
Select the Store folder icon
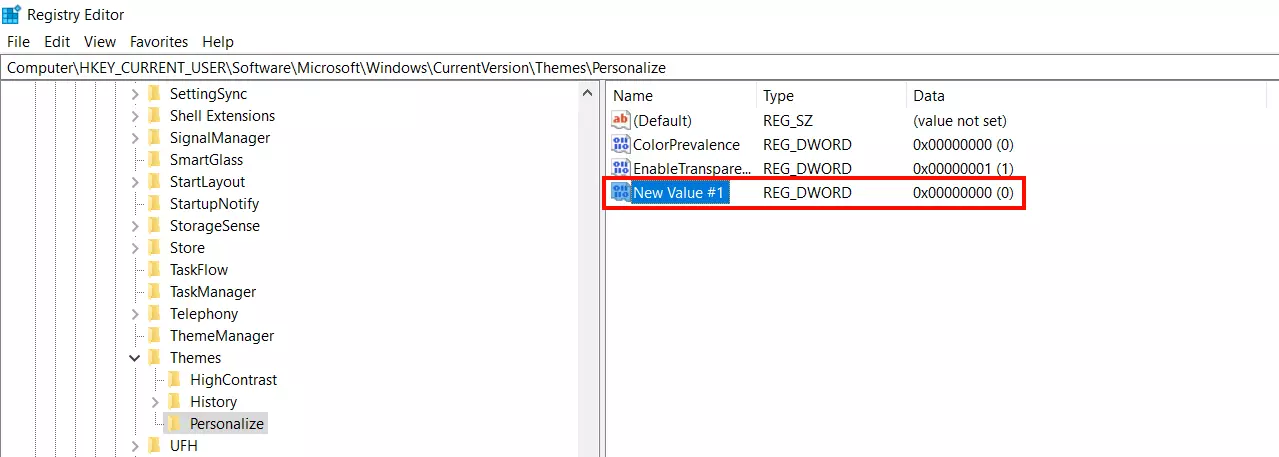154,248
